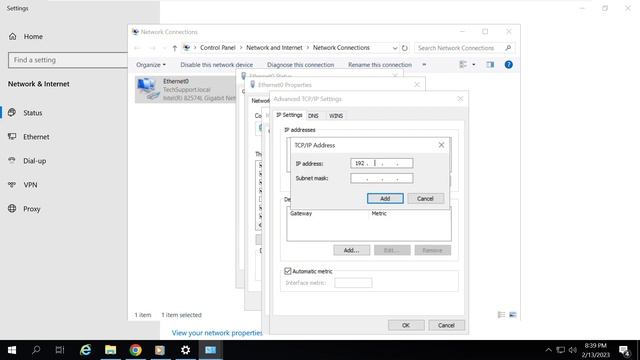
Task: Click Diagnose this connection
Action: click(300, 64)
